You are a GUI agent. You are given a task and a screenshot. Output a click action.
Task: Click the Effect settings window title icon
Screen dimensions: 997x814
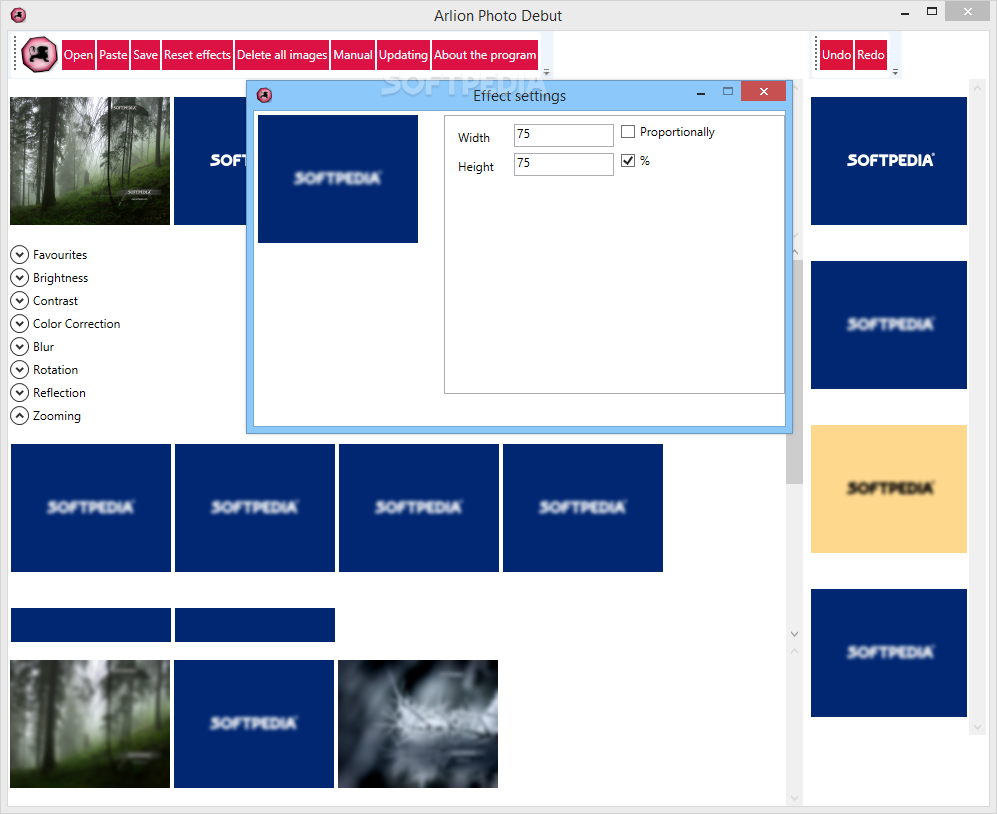265,95
